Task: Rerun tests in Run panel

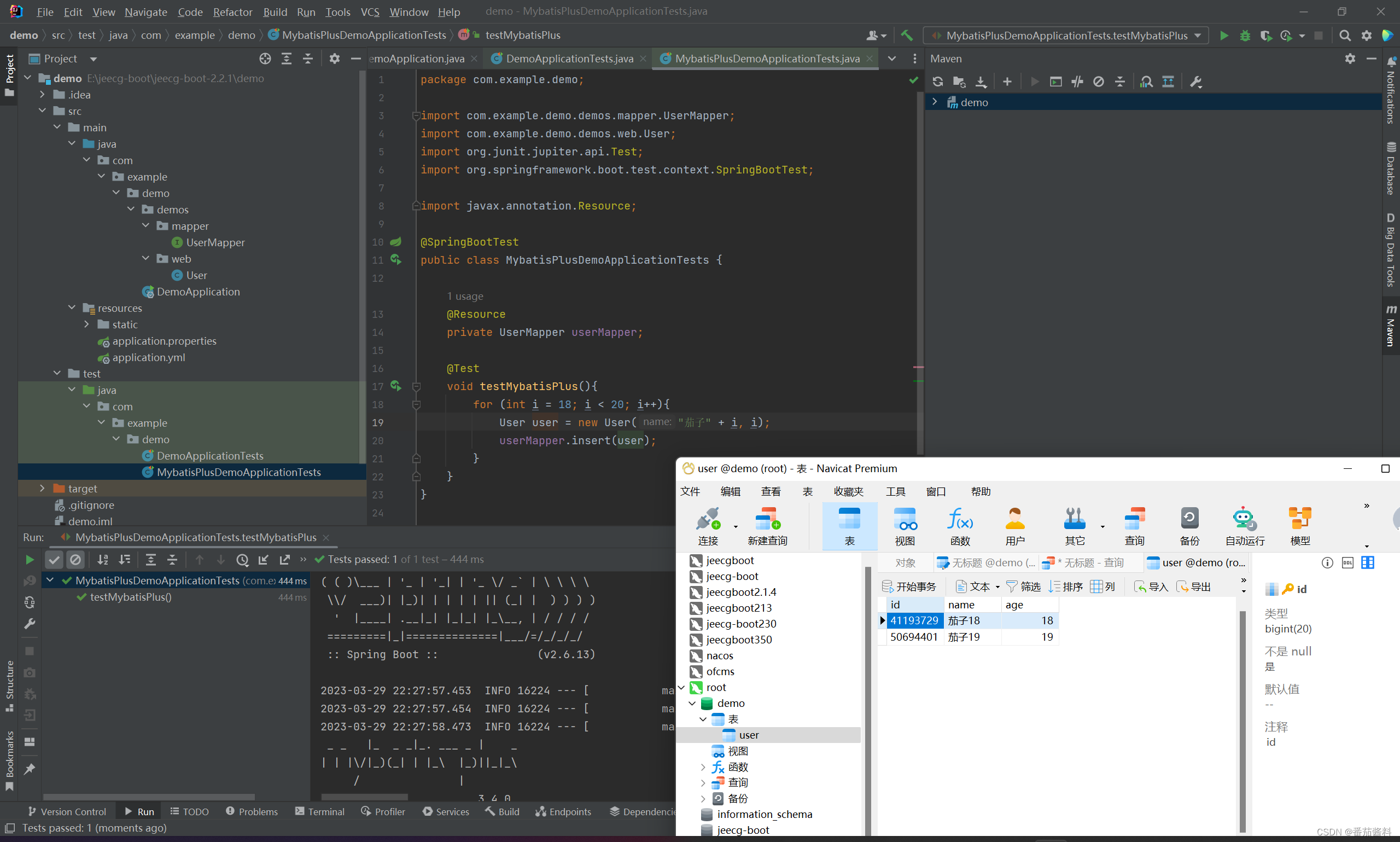Action: click(x=30, y=560)
